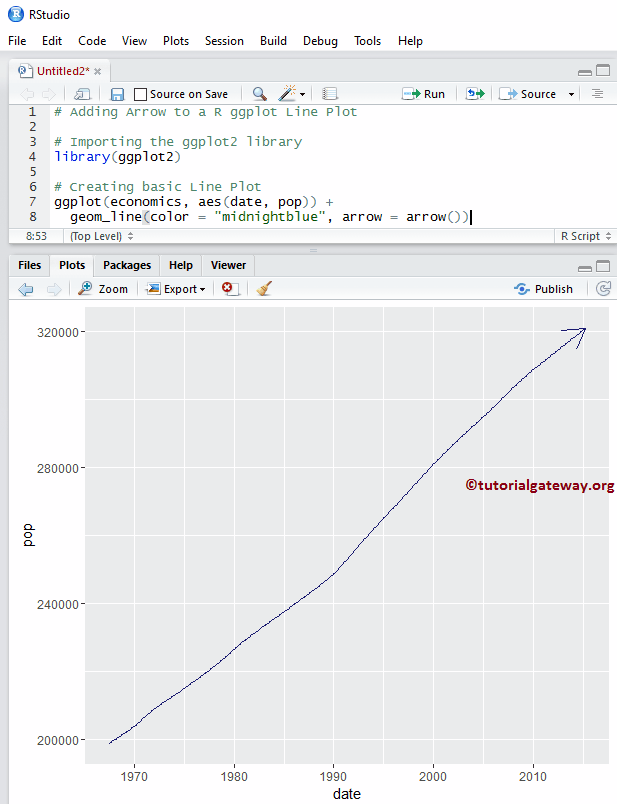Switch to the Packages tab
The height and width of the screenshot is (804, 617).
pos(127,265)
